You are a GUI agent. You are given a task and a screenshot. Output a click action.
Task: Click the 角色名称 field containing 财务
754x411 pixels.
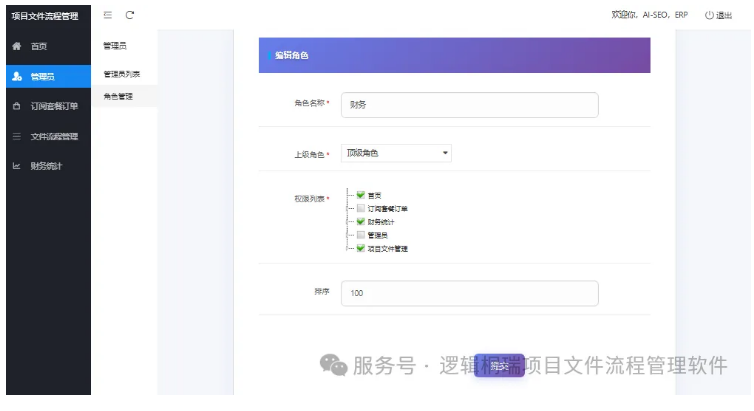pos(470,105)
